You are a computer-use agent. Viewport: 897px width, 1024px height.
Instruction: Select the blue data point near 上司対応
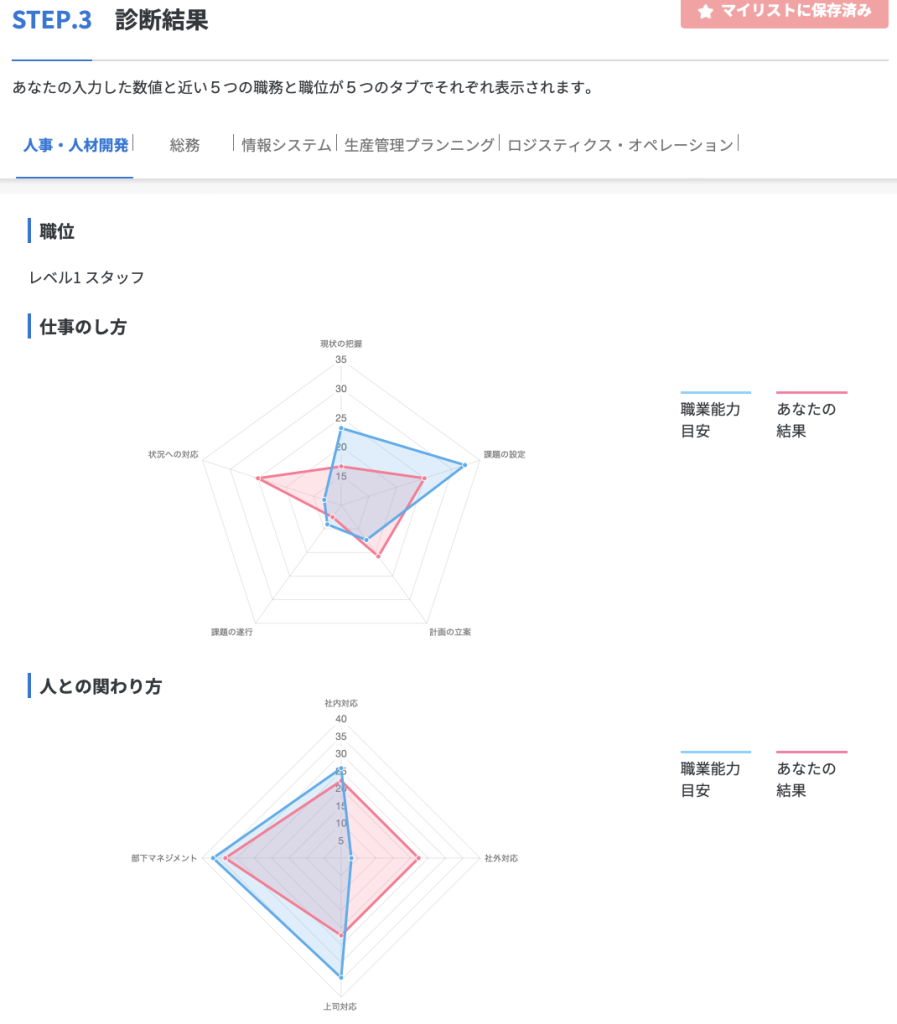click(x=341, y=976)
